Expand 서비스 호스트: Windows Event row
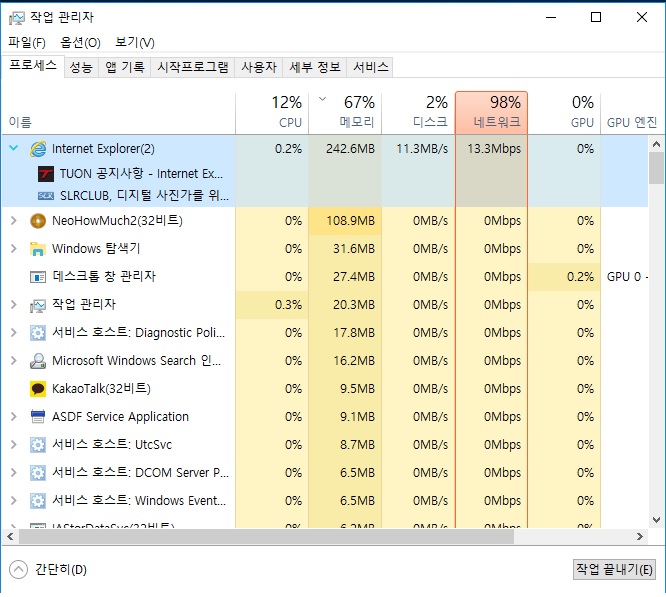The height and width of the screenshot is (597, 666). click(x=14, y=501)
